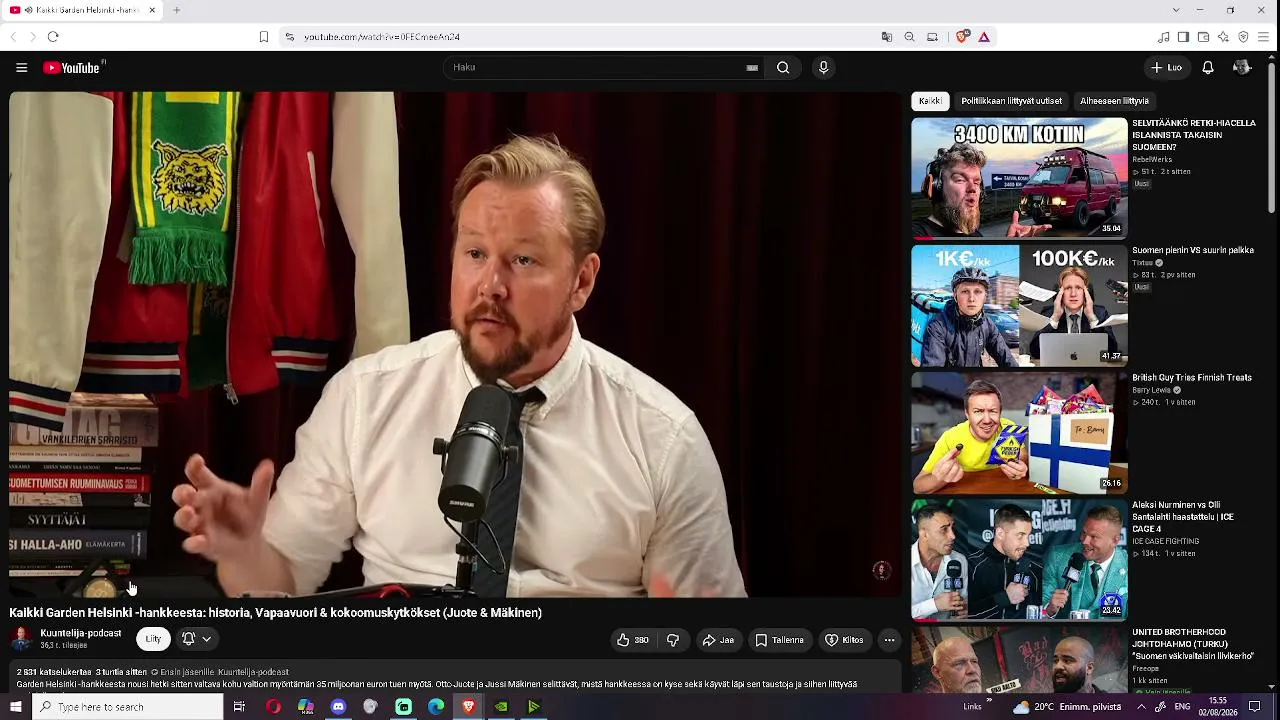1280x720 pixels.
Task: Click the YouTube search magnifier button
Action: (x=783, y=68)
